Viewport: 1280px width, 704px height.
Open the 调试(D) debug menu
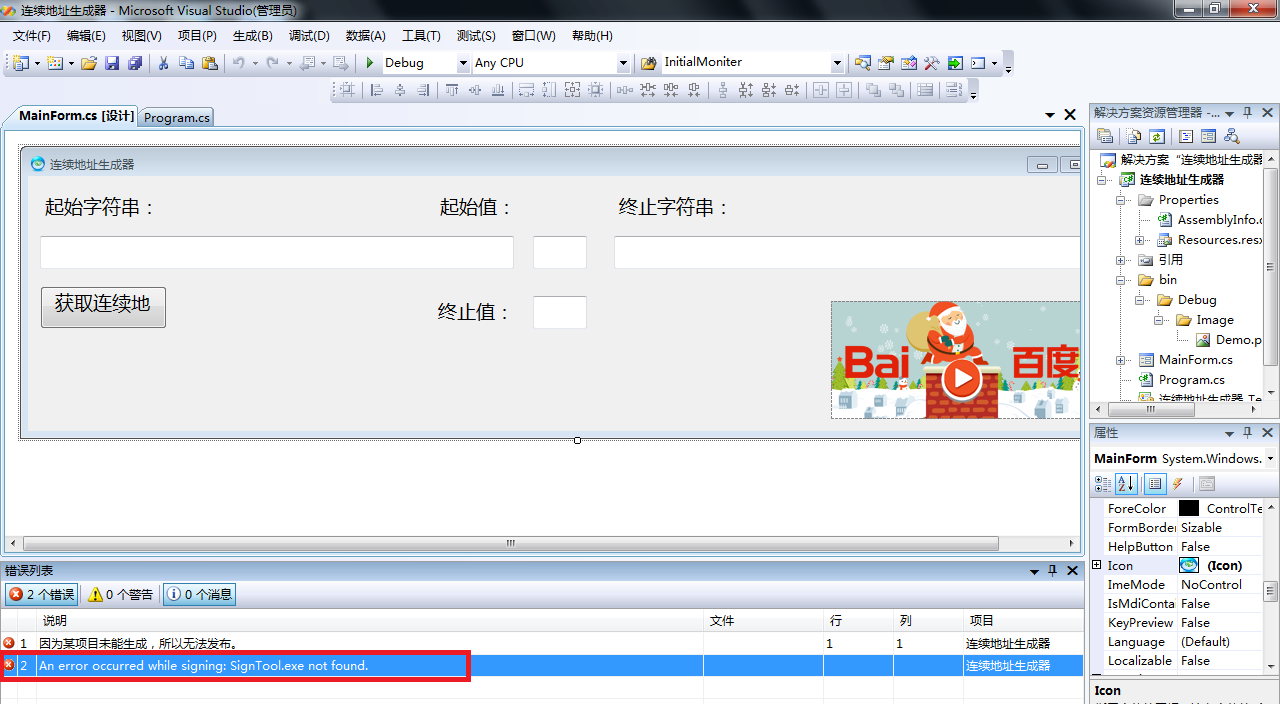(309, 36)
